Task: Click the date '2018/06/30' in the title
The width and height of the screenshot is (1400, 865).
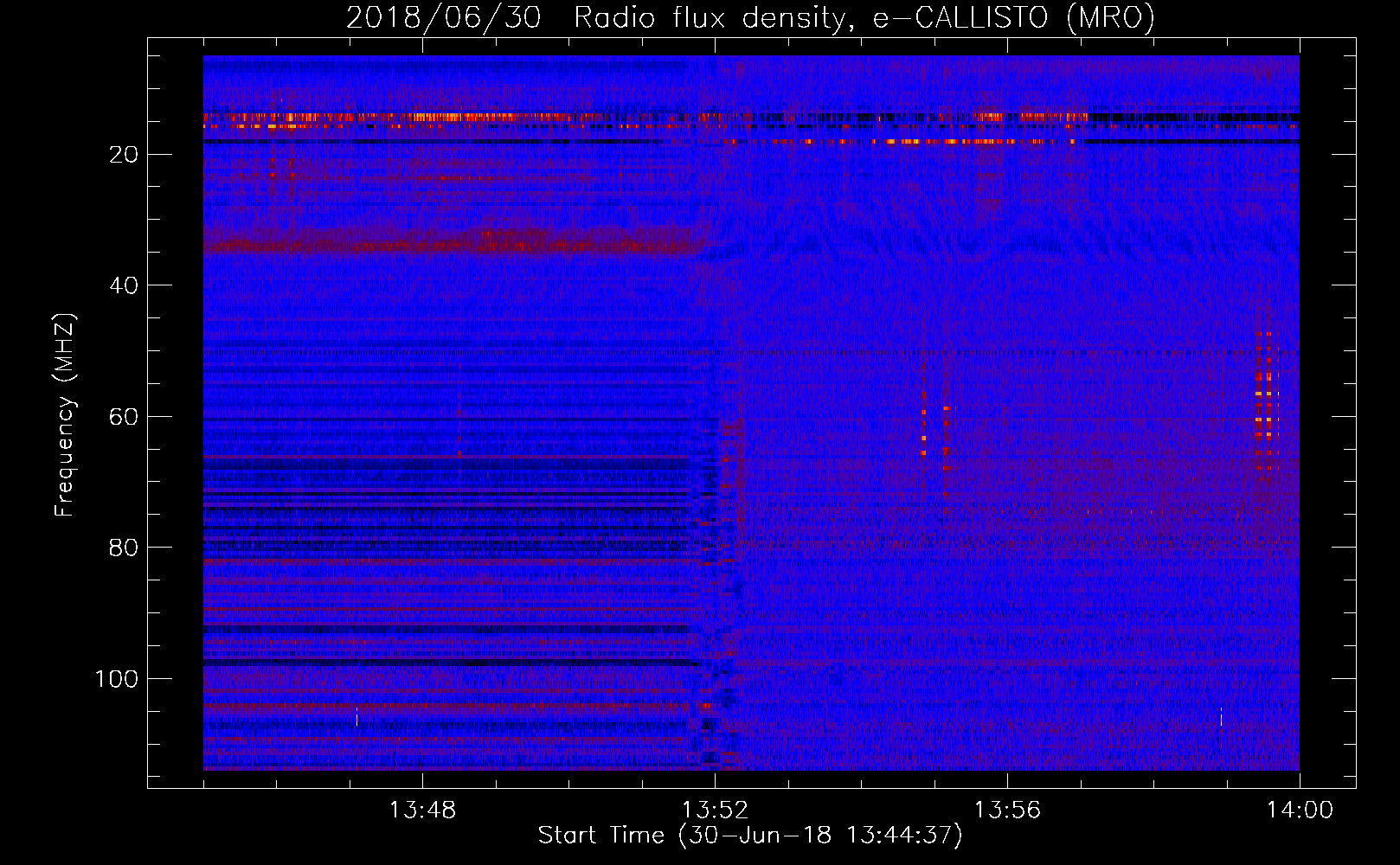Action: pos(444,18)
